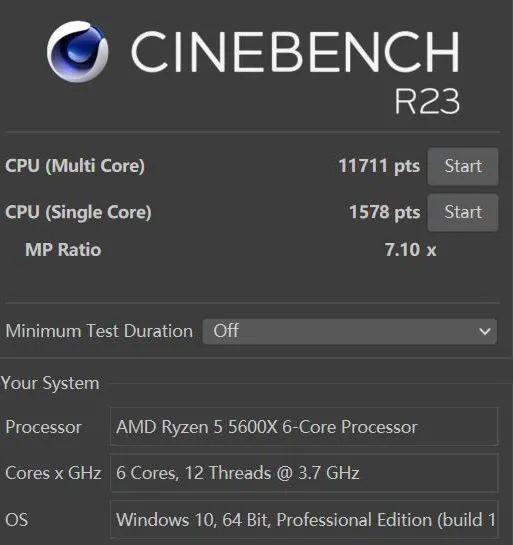
Task: Click the Your System section header
Action: click(x=50, y=383)
